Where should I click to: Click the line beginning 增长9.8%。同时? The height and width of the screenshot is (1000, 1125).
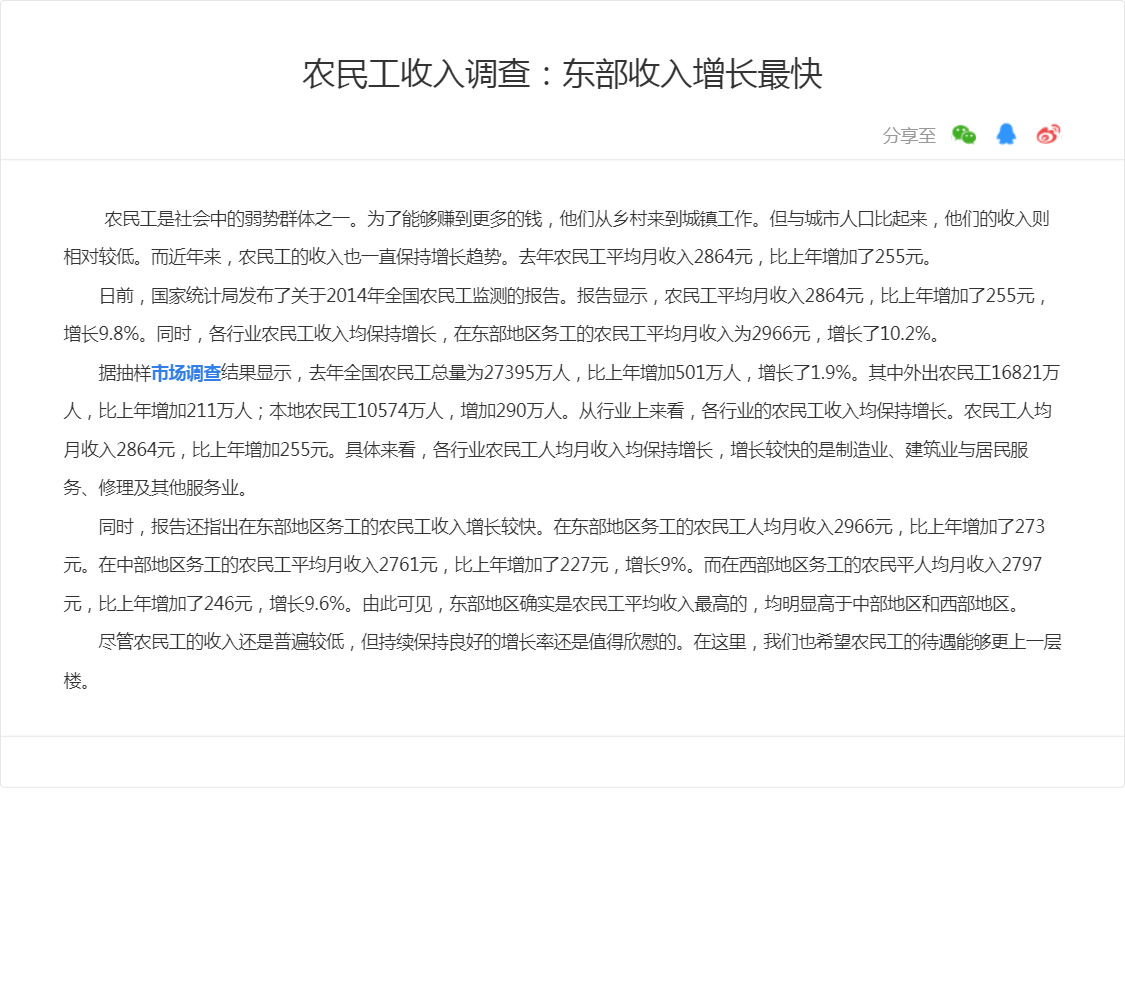[x=502, y=334]
